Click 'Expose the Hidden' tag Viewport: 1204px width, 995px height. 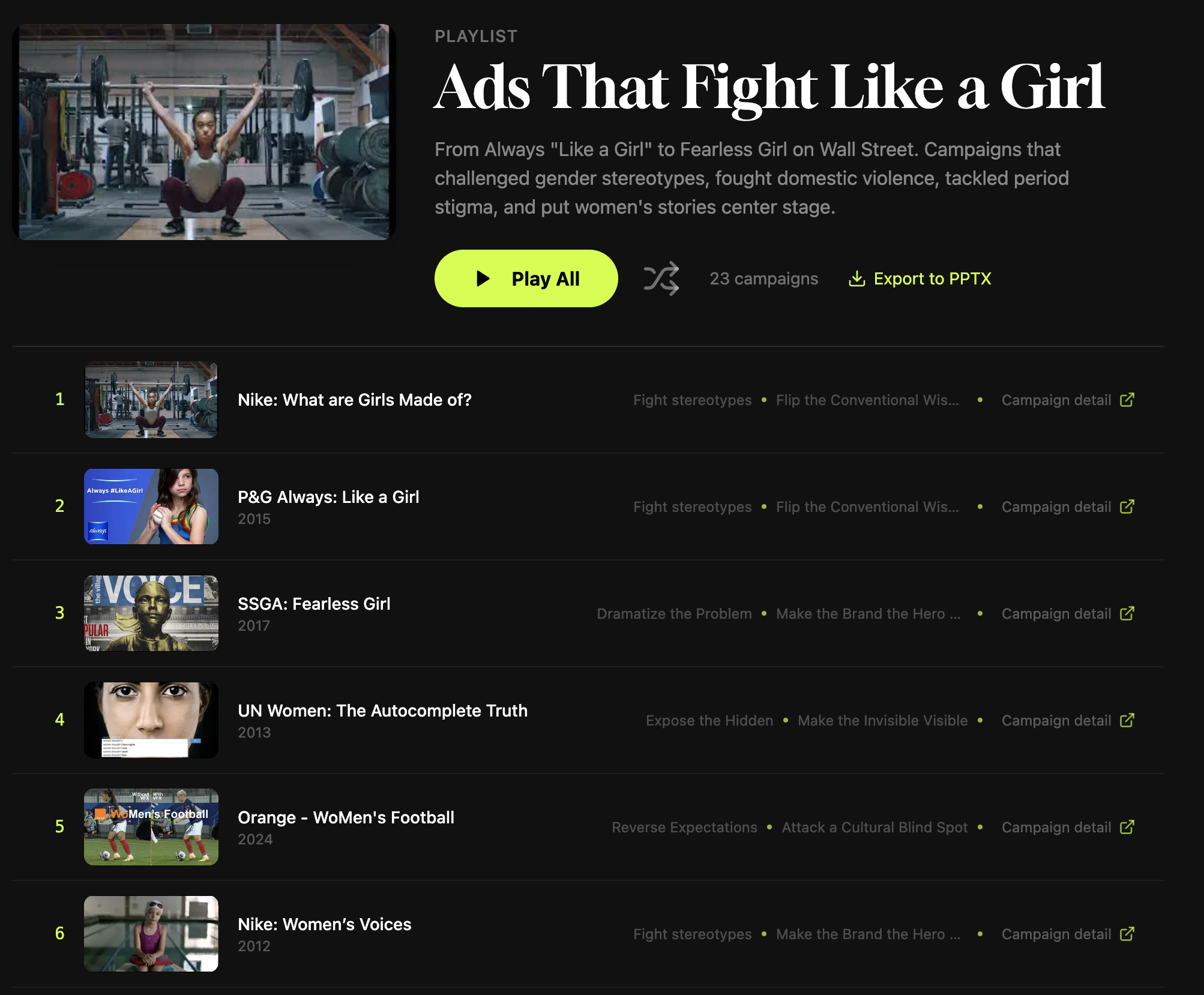[709, 721]
